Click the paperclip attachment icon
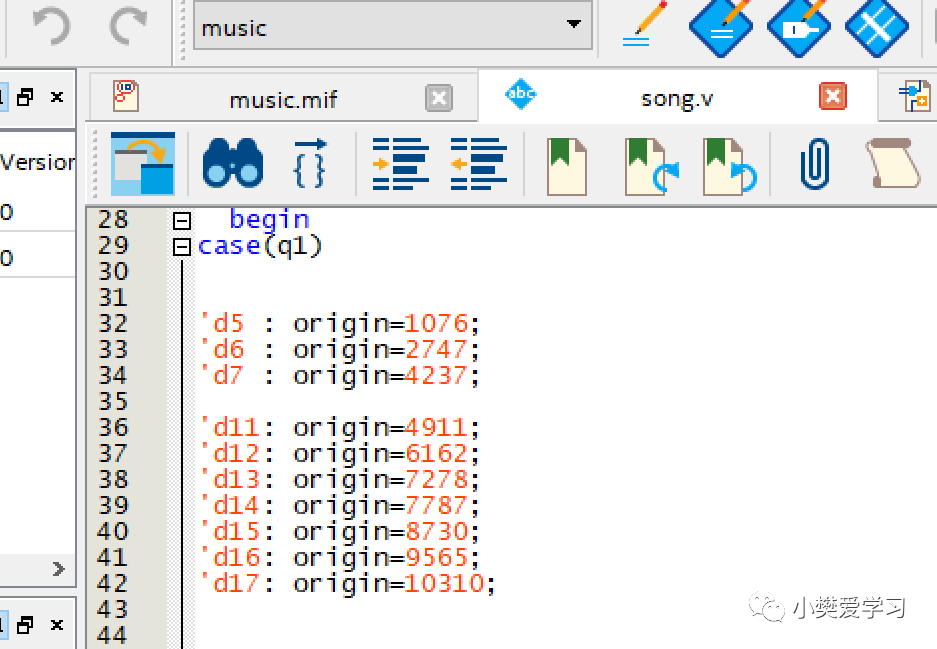This screenshot has height=649, width=937. [814, 164]
